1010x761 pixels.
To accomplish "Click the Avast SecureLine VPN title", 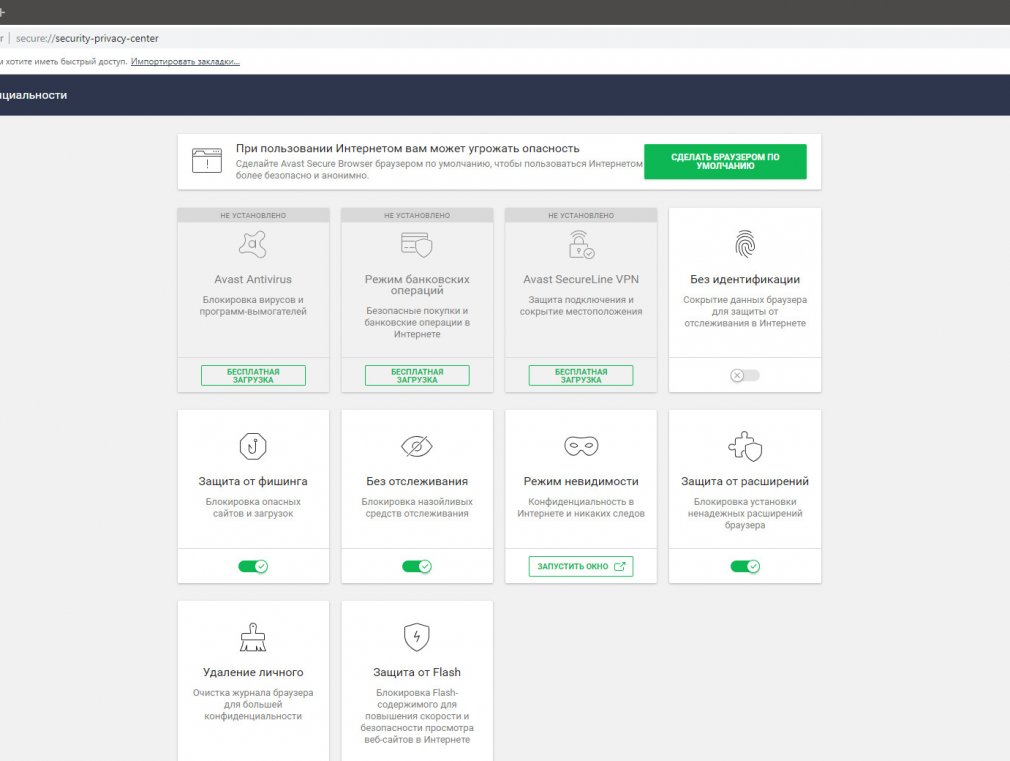I will (581, 279).
